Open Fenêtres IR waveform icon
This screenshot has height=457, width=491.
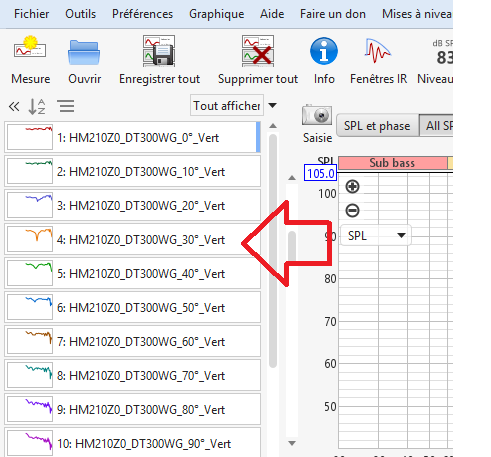(377, 51)
